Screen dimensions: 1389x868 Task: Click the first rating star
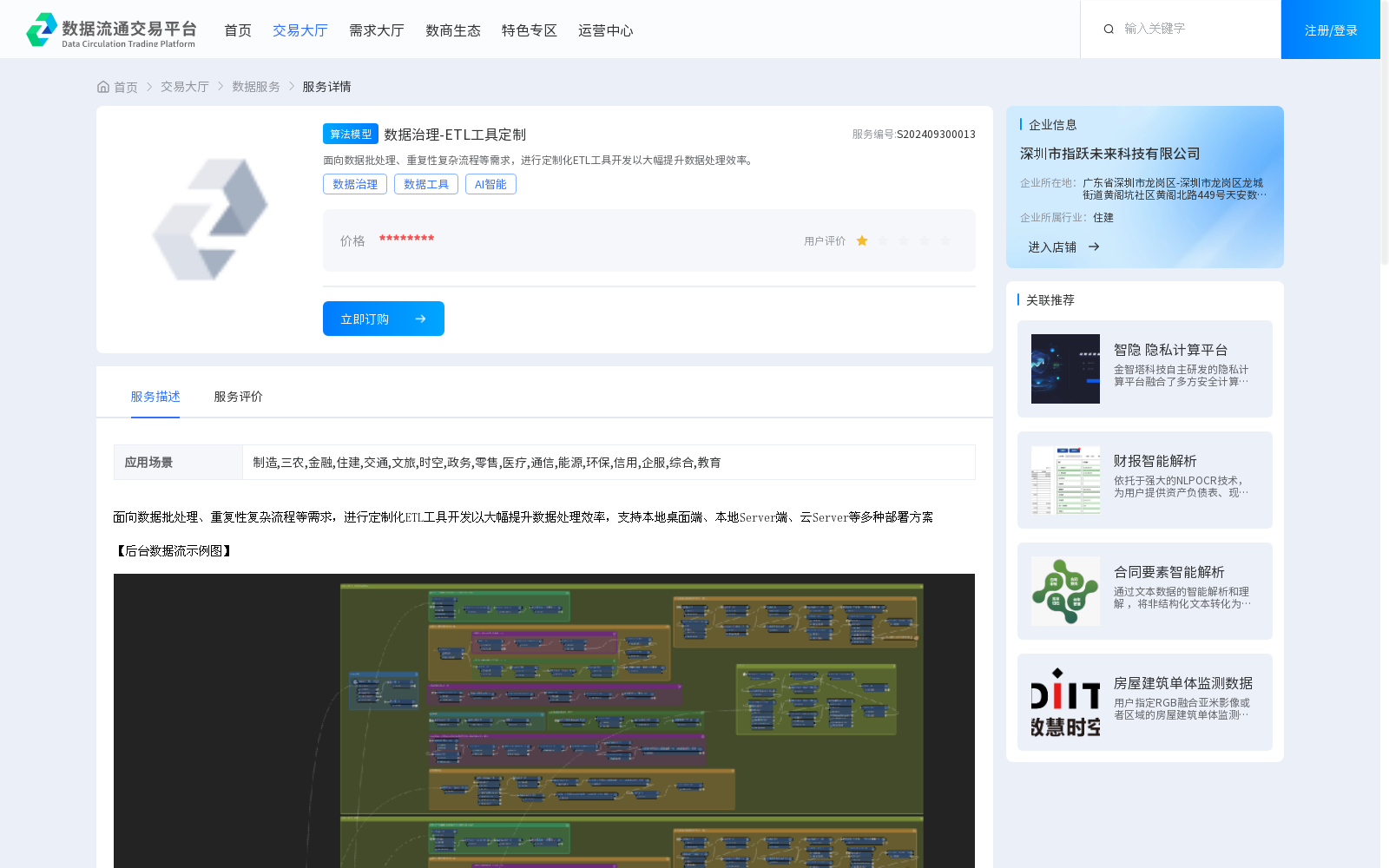coord(862,240)
